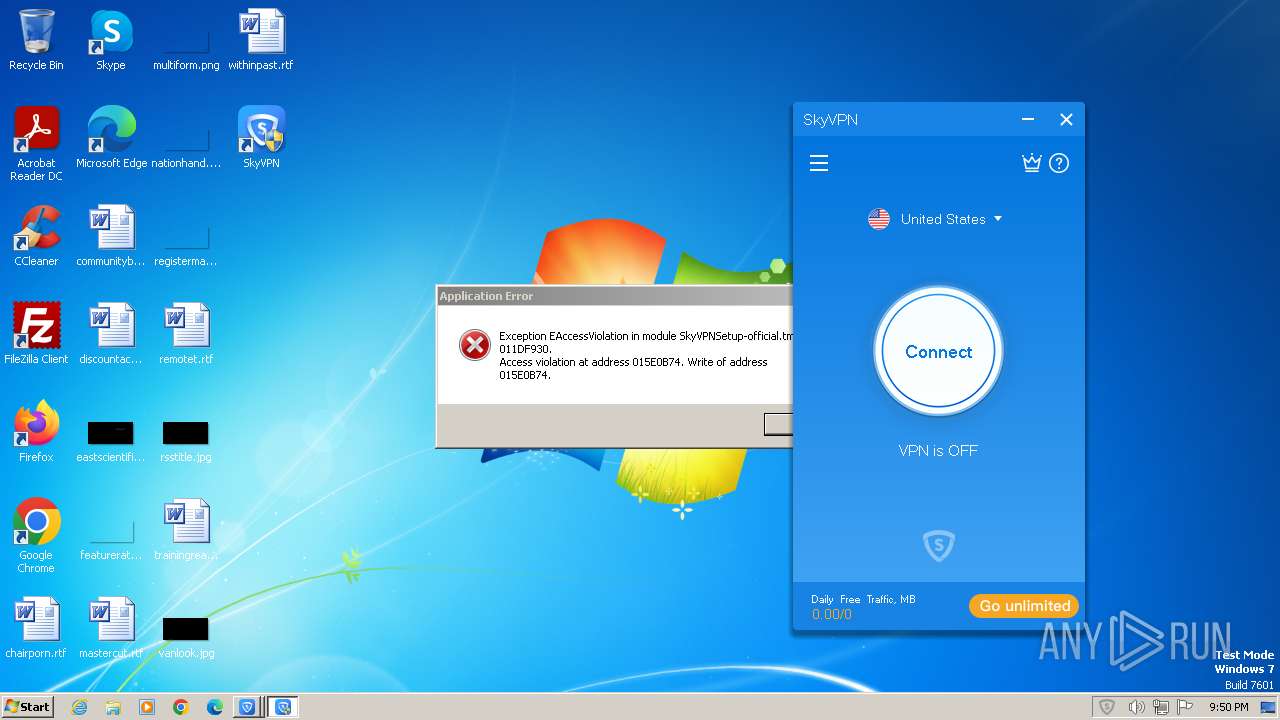Viewport: 1280px width, 720px height.
Task: Click the Application Error title bar
Action: click(x=614, y=296)
